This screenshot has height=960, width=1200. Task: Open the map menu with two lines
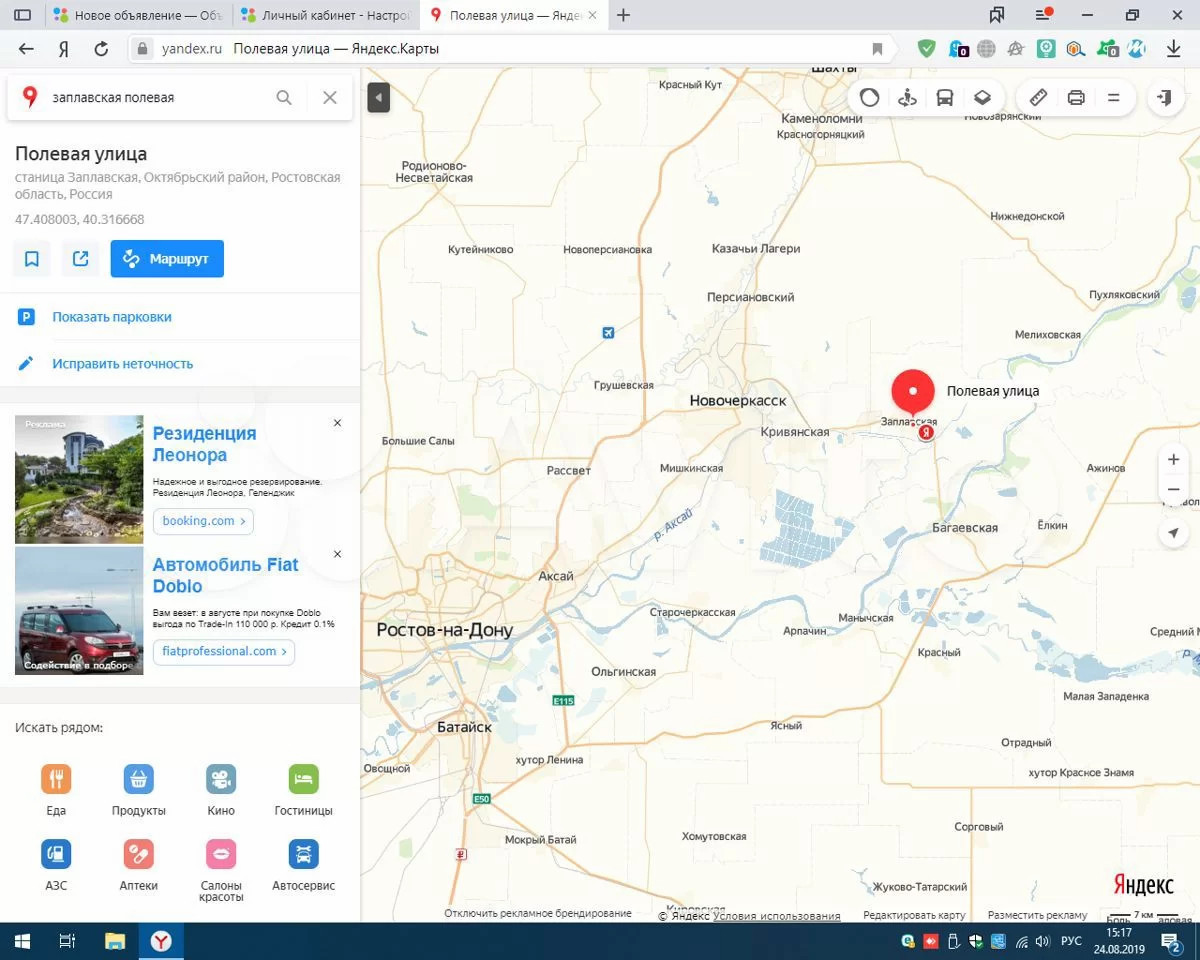click(x=1113, y=97)
